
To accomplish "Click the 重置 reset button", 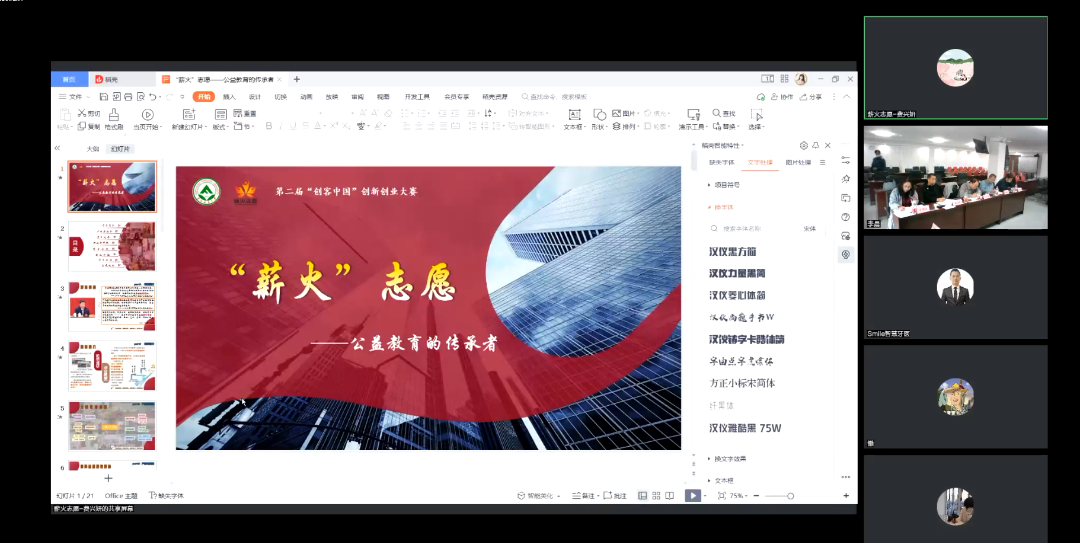I will [245, 114].
